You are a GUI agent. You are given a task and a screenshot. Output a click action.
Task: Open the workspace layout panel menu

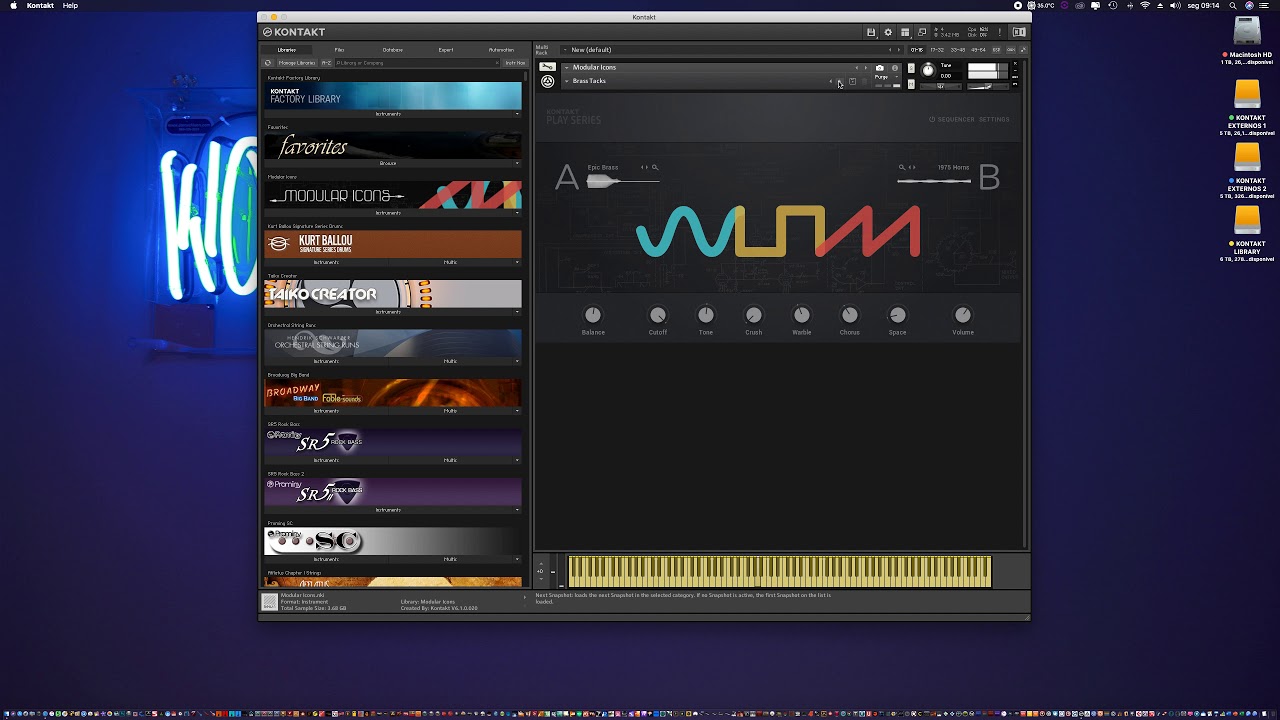905,32
